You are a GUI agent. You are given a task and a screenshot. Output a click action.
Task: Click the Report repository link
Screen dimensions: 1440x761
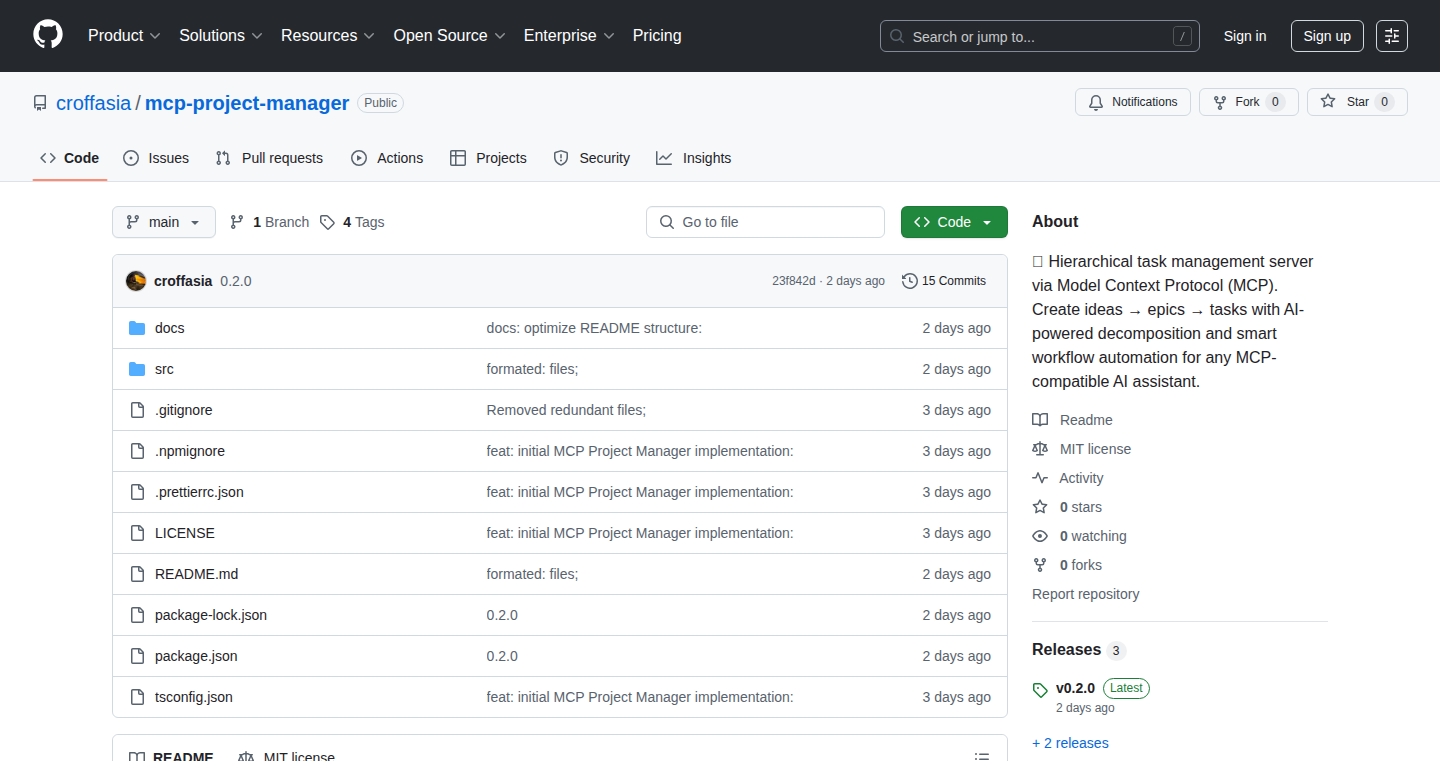click(1086, 594)
